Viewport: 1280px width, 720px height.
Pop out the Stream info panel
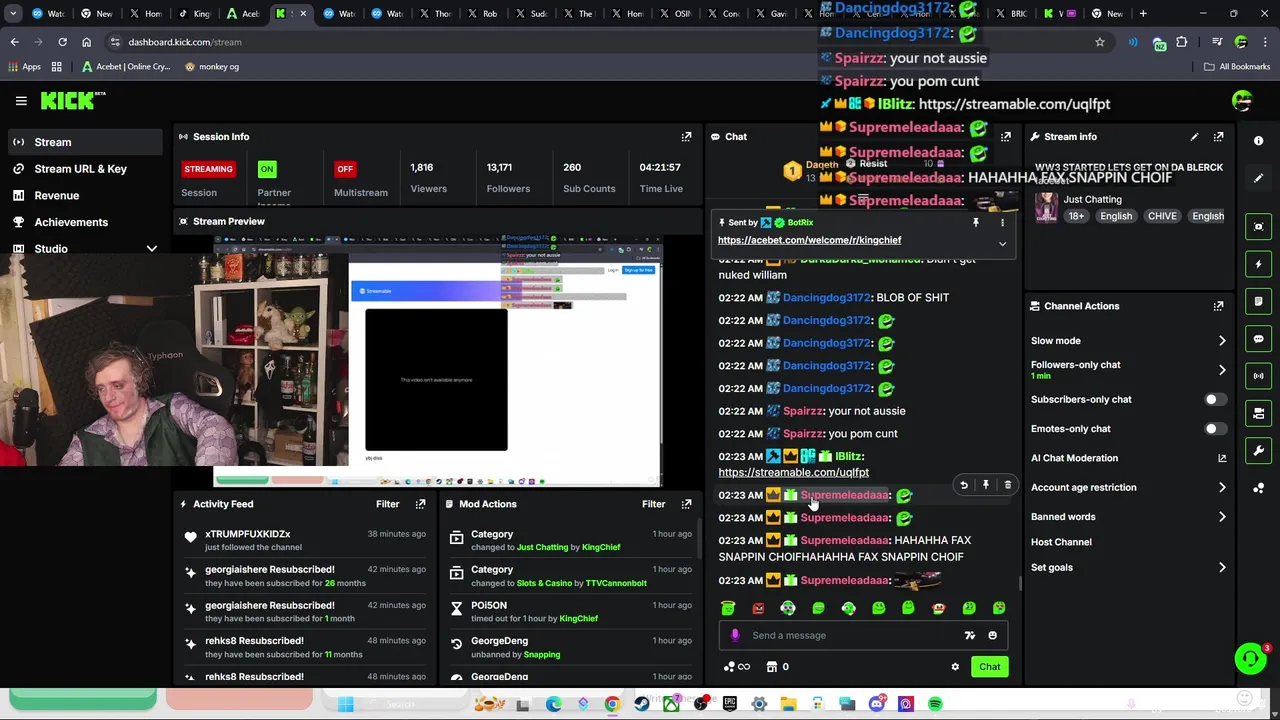[x=1218, y=137]
